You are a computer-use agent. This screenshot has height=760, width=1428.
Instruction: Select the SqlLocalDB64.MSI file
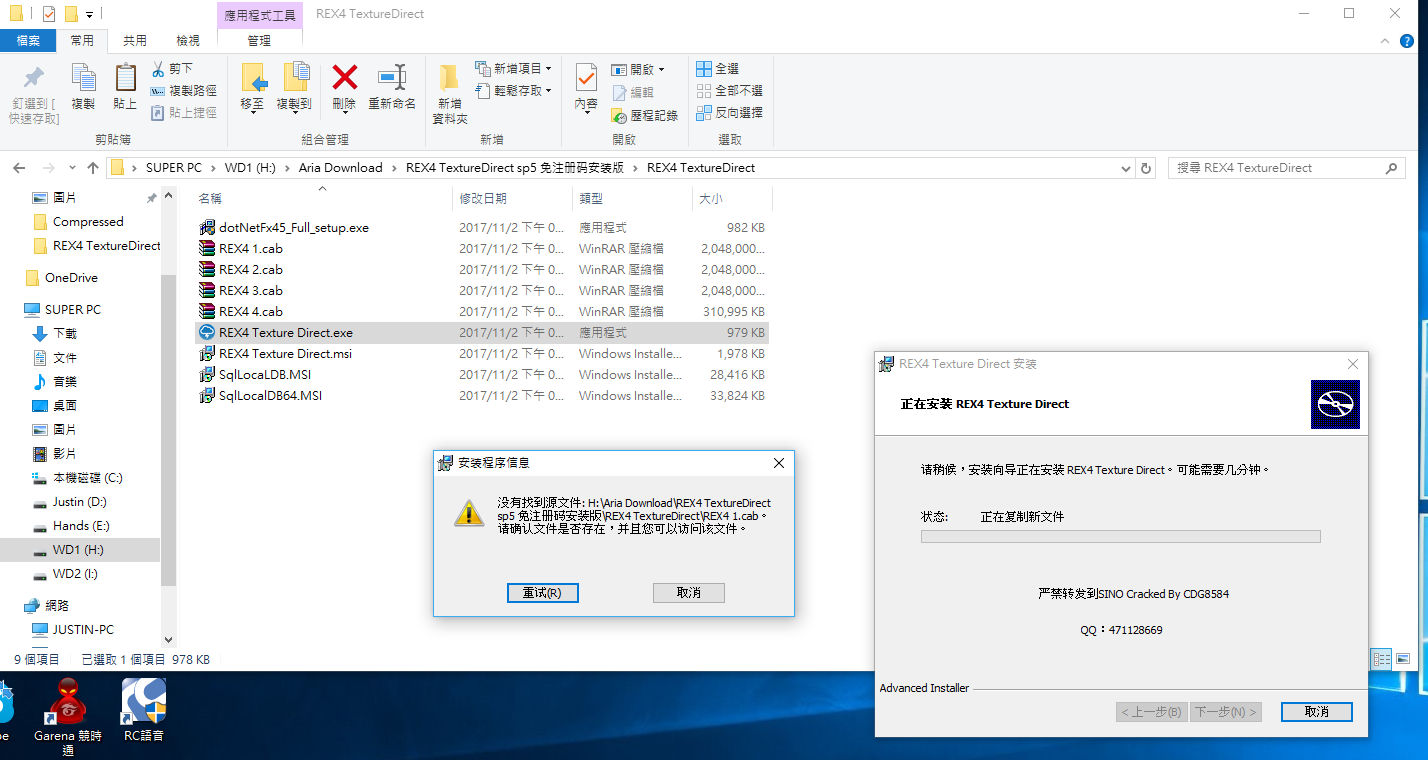point(271,396)
